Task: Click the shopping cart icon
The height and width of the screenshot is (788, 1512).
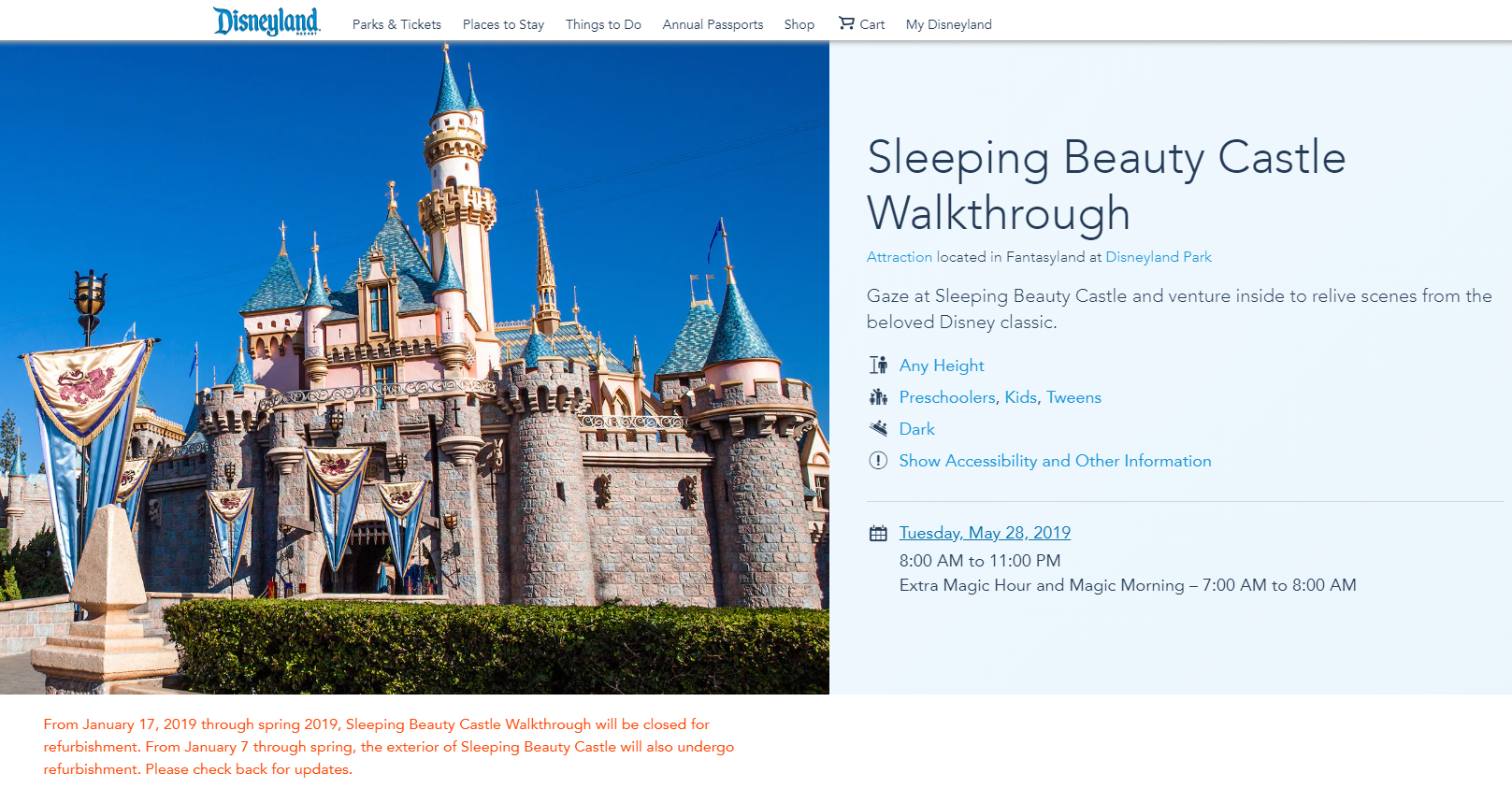Action: 846,23
